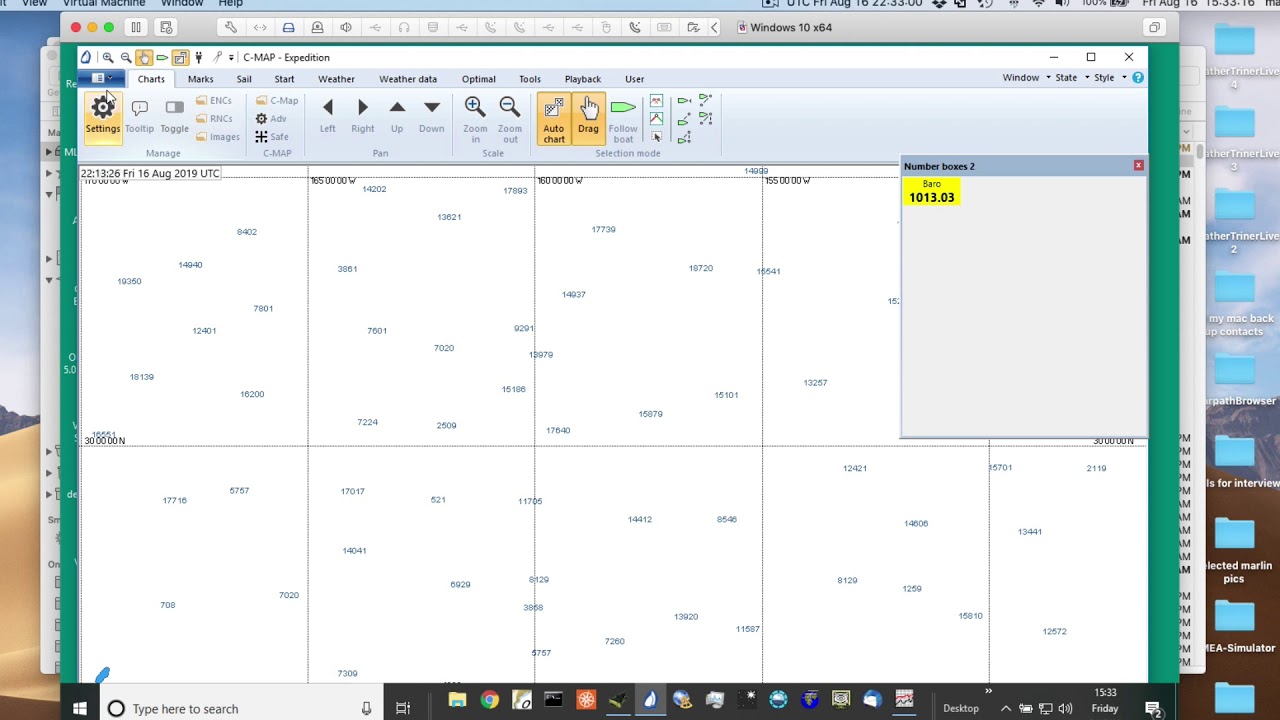Click quick-access plug connection icon
This screenshot has height=720, width=1280.
pyautogui.click(x=198, y=57)
